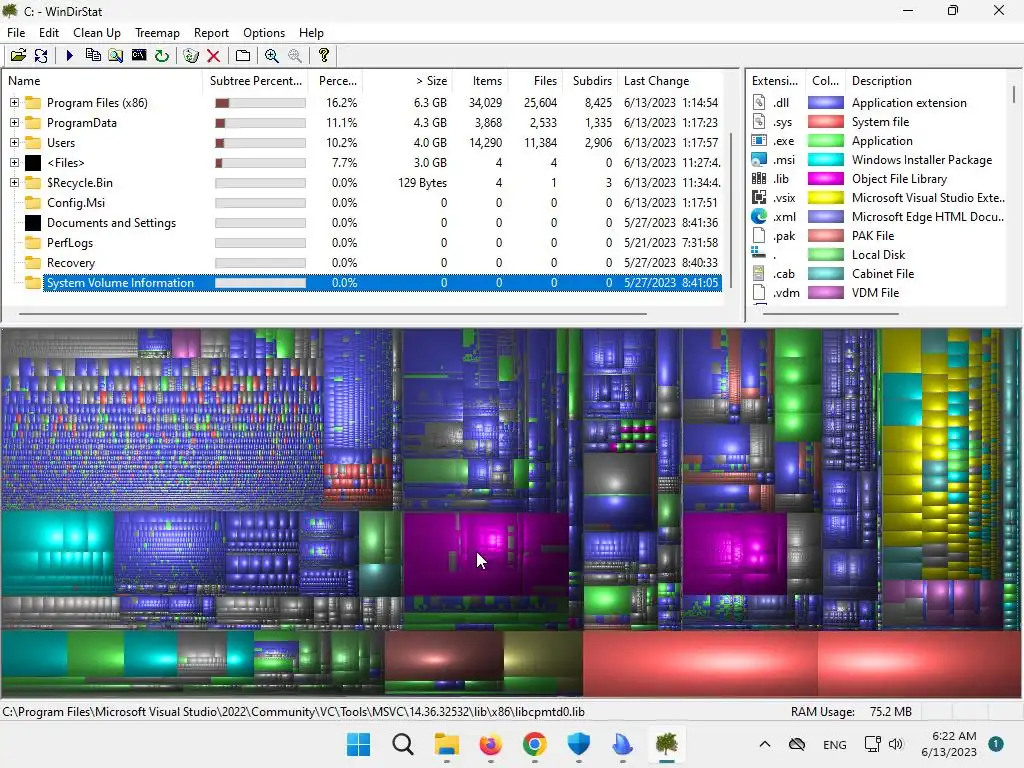Click the large red block in treemap
The height and width of the screenshot is (768, 1024).
[x=700, y=664]
